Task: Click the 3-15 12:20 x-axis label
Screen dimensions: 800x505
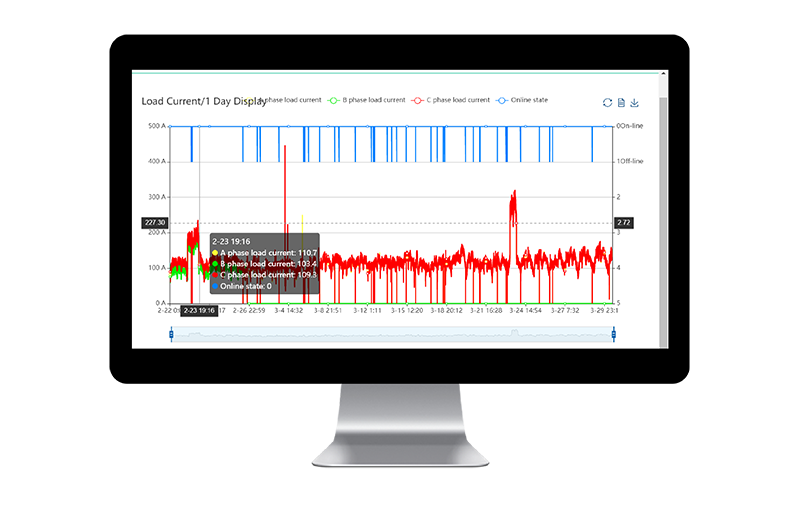Action: pyautogui.click(x=406, y=310)
